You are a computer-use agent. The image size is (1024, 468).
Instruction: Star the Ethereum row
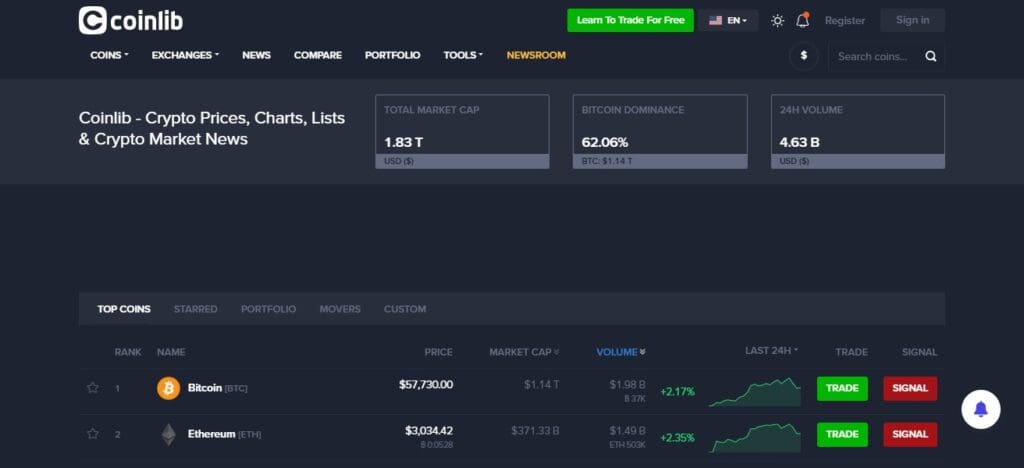(93, 433)
